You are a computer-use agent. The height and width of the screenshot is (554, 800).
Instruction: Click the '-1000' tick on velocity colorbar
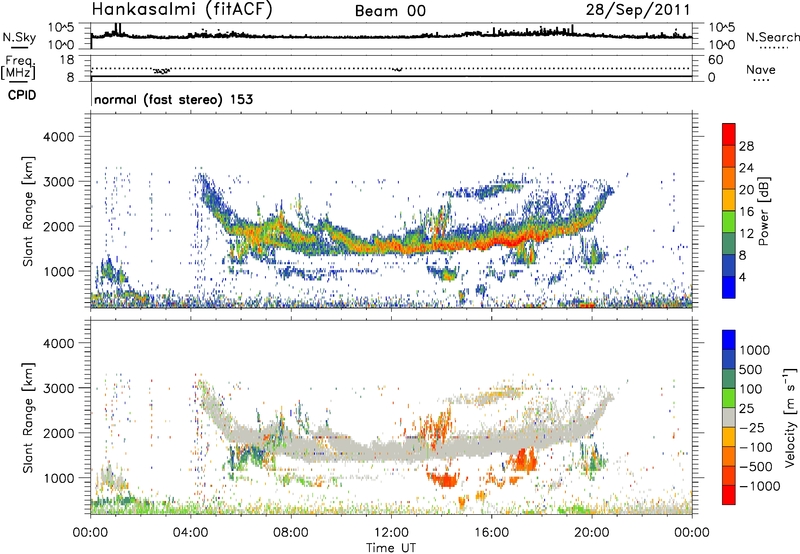[759, 486]
